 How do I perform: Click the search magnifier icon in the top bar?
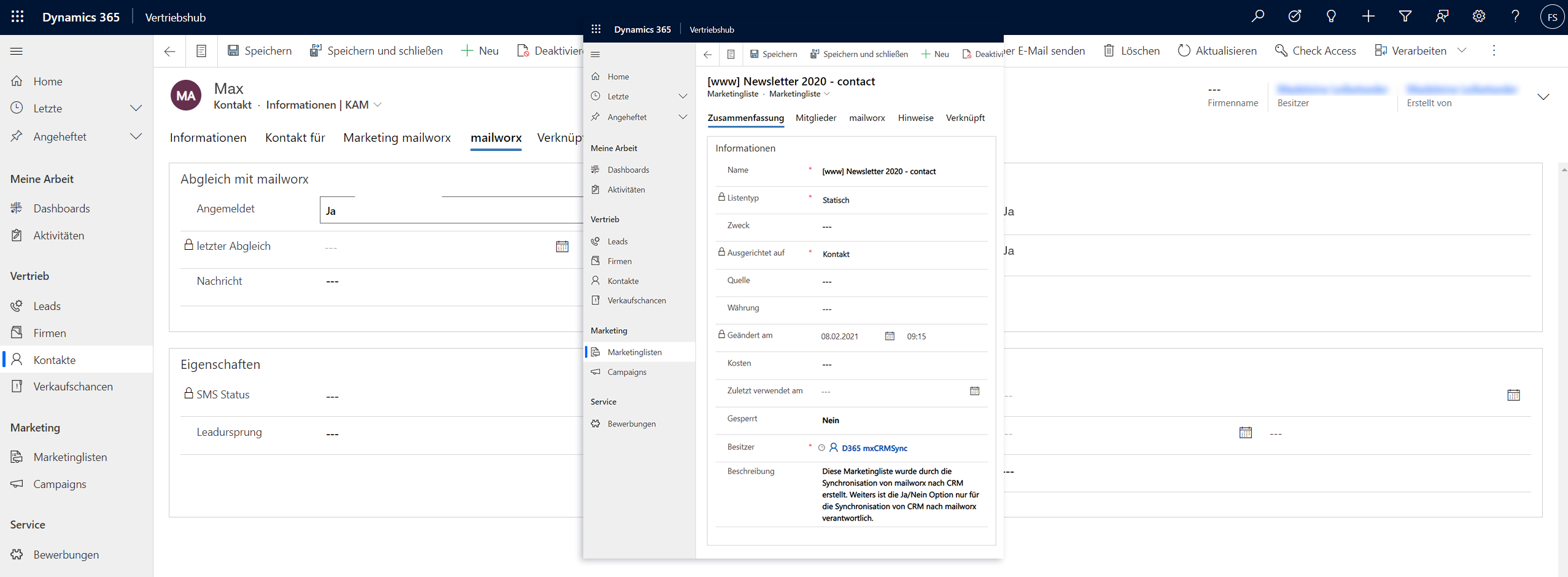click(1258, 17)
